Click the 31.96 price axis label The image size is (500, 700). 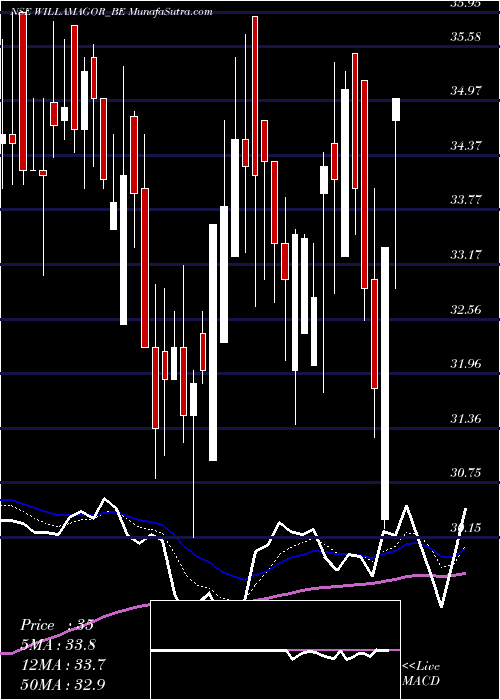point(466,364)
